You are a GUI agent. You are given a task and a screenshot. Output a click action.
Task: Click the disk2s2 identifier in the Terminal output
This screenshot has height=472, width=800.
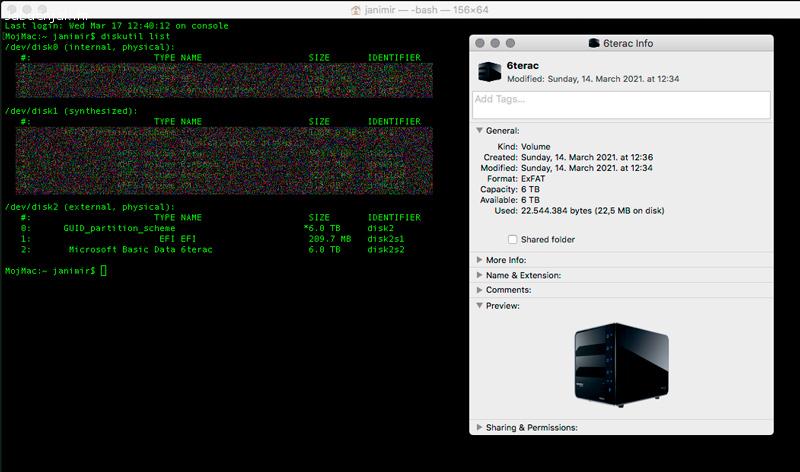(x=386, y=250)
